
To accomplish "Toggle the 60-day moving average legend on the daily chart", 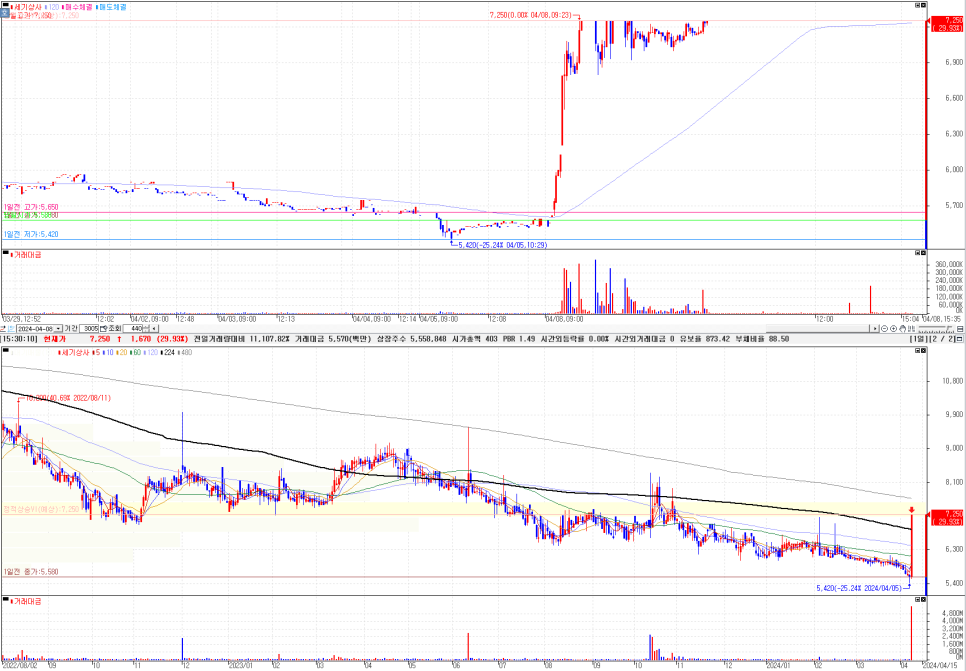I will point(135,352).
